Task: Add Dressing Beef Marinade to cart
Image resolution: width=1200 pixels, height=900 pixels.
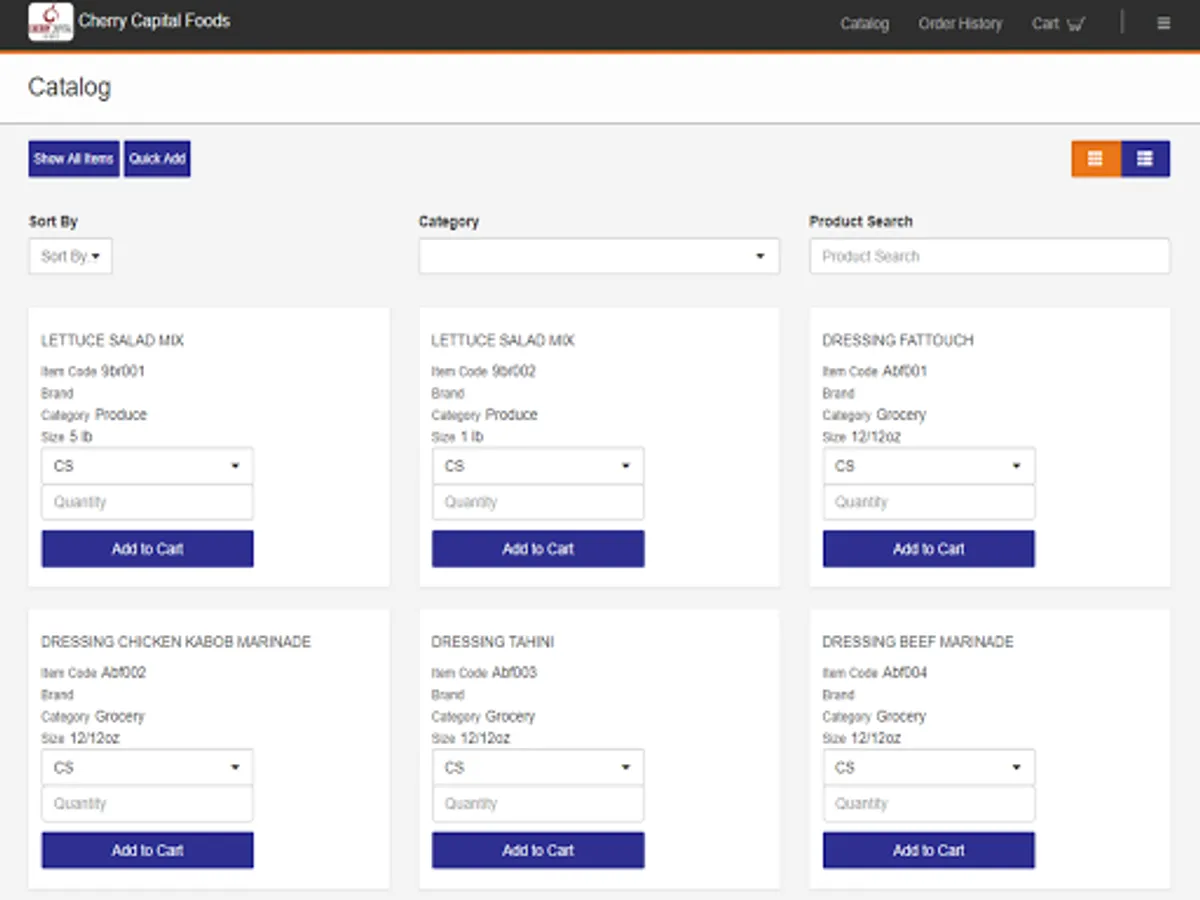Action: click(x=929, y=850)
